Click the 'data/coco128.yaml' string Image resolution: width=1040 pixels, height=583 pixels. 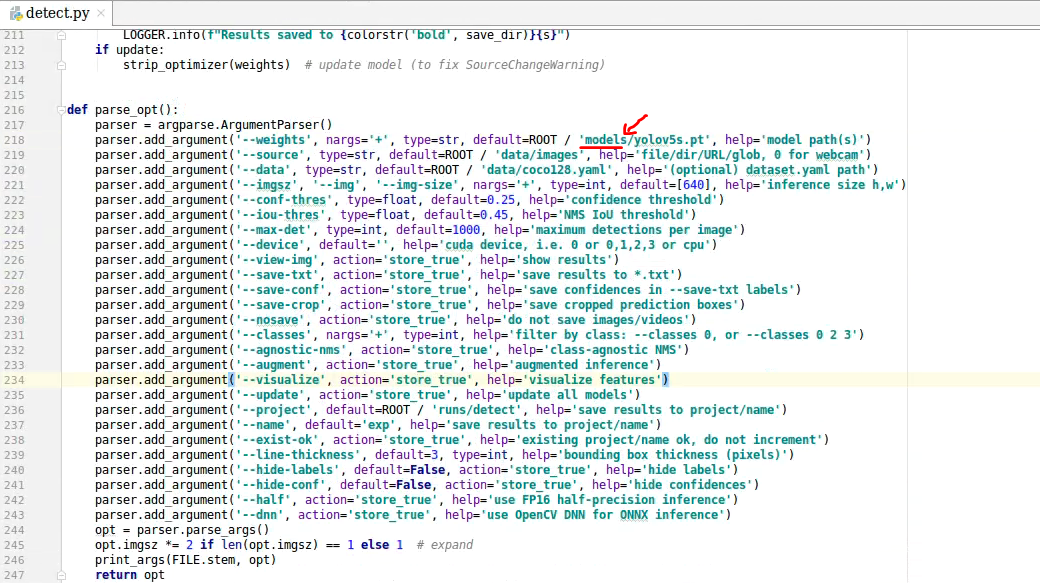(547, 170)
